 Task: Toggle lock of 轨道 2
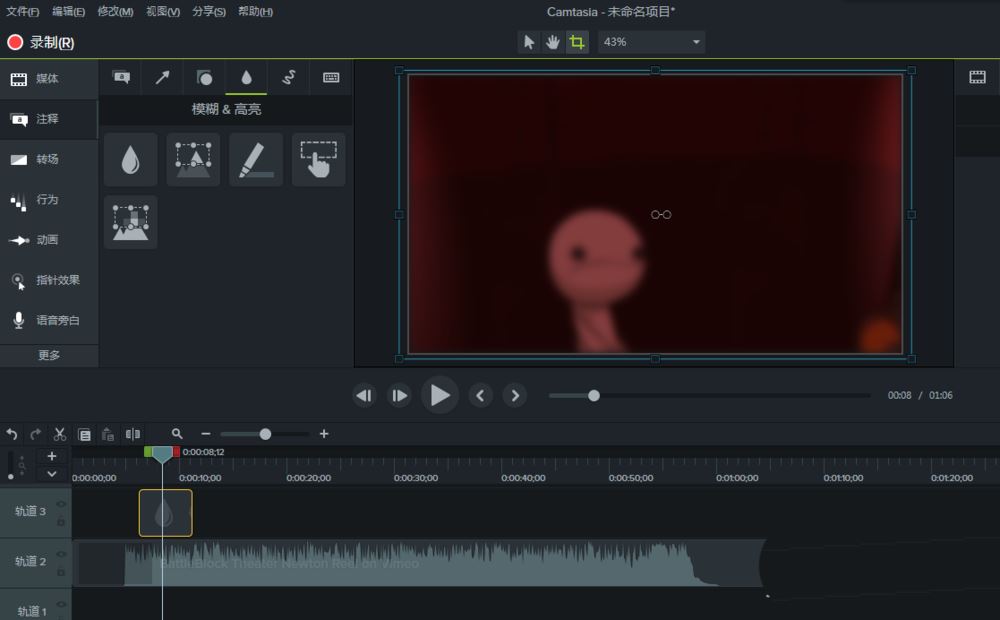click(x=61, y=573)
